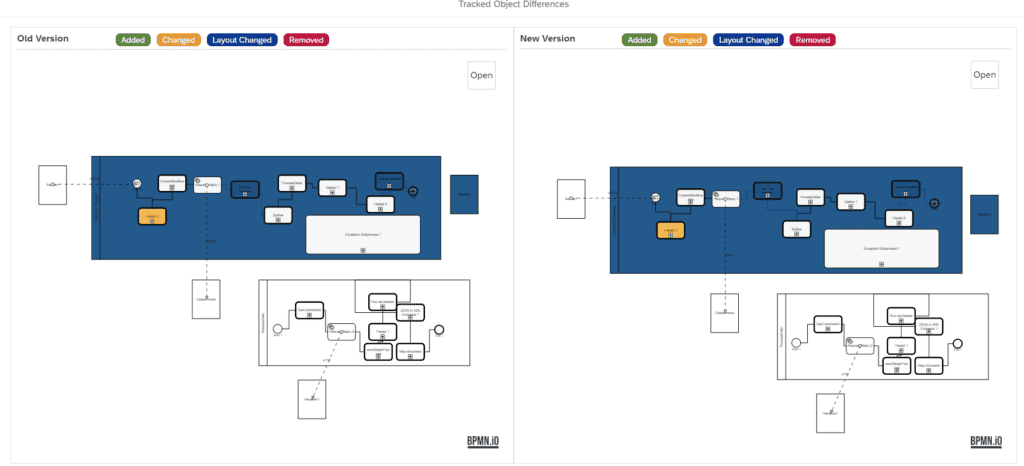Select Receiver1 participant box in New Version
This screenshot has height=466, width=1024.
pos(831,413)
